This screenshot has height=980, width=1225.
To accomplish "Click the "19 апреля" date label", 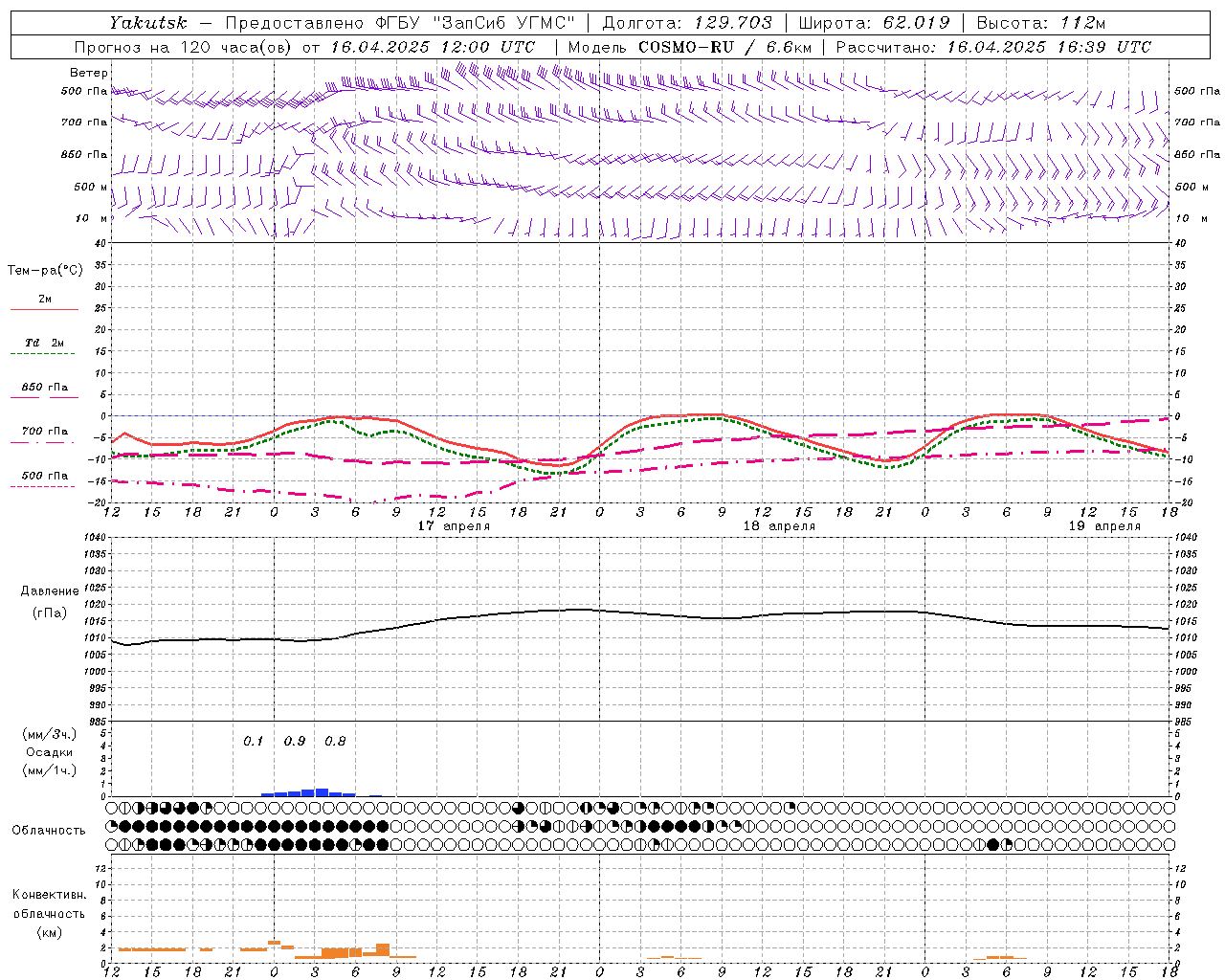I will click(x=1104, y=526).
